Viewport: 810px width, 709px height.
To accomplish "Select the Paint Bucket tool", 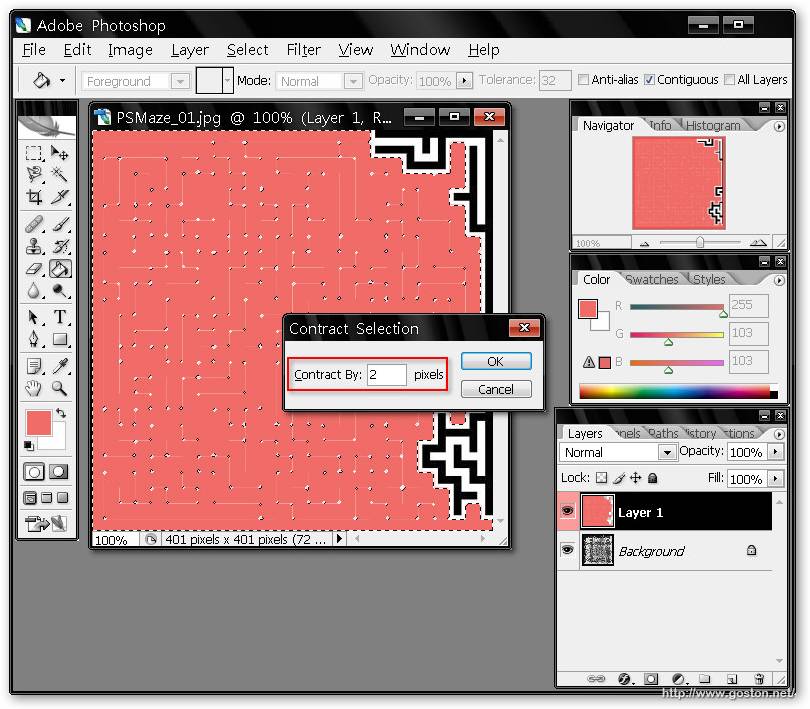I will [x=60, y=269].
